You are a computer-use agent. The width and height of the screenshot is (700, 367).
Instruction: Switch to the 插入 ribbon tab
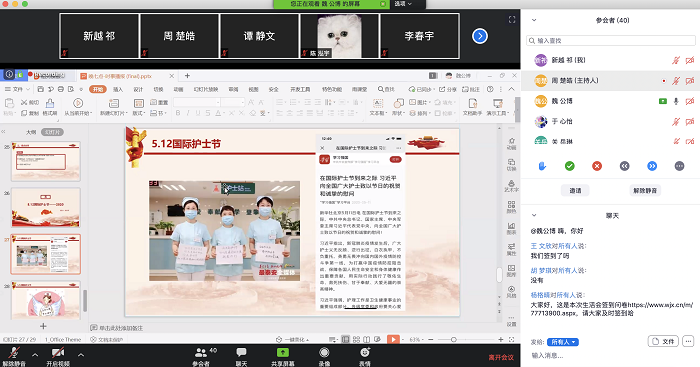tap(118, 89)
